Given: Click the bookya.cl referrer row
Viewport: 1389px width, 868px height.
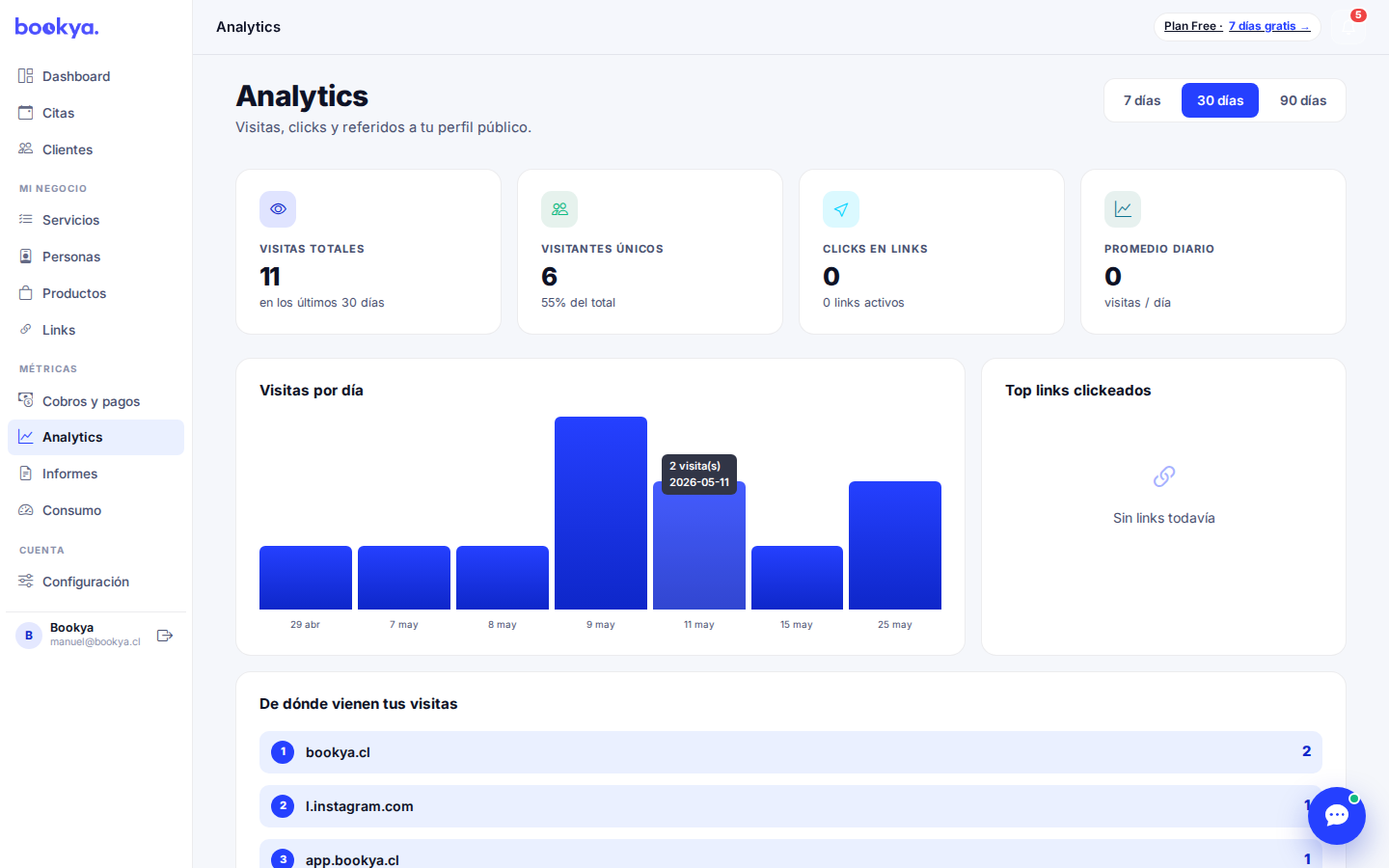Looking at the screenshot, I should point(791,752).
